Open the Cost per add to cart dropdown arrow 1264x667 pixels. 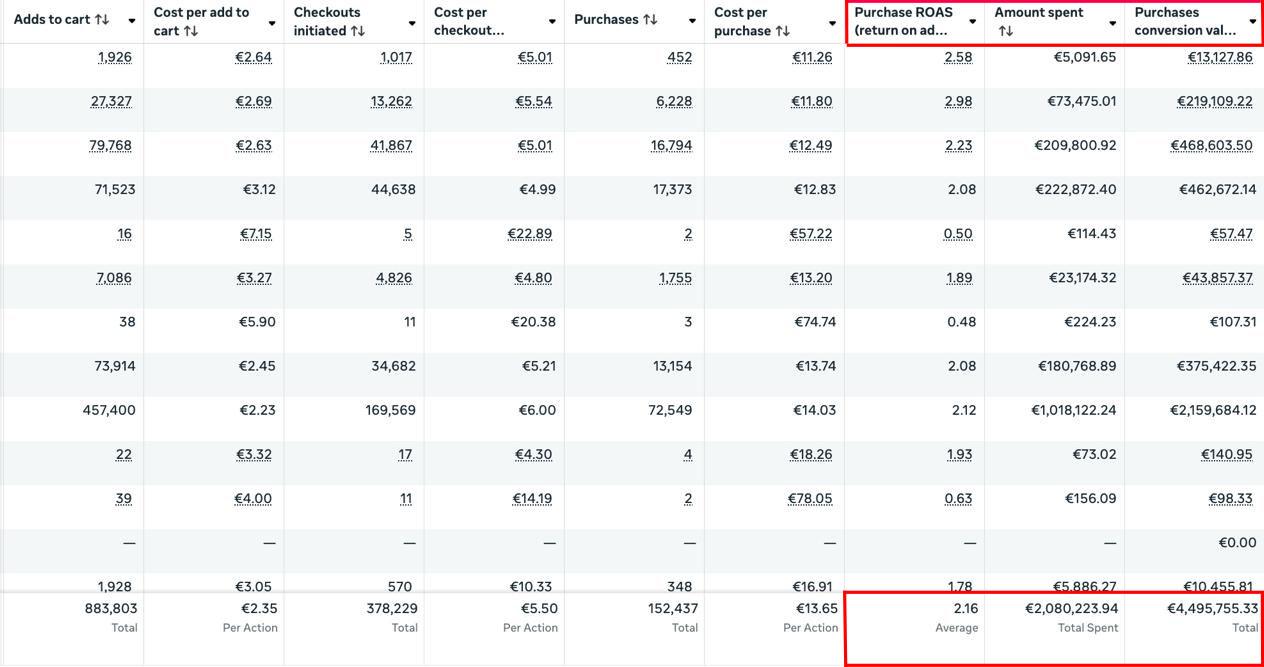pyautogui.click(x=272, y=22)
